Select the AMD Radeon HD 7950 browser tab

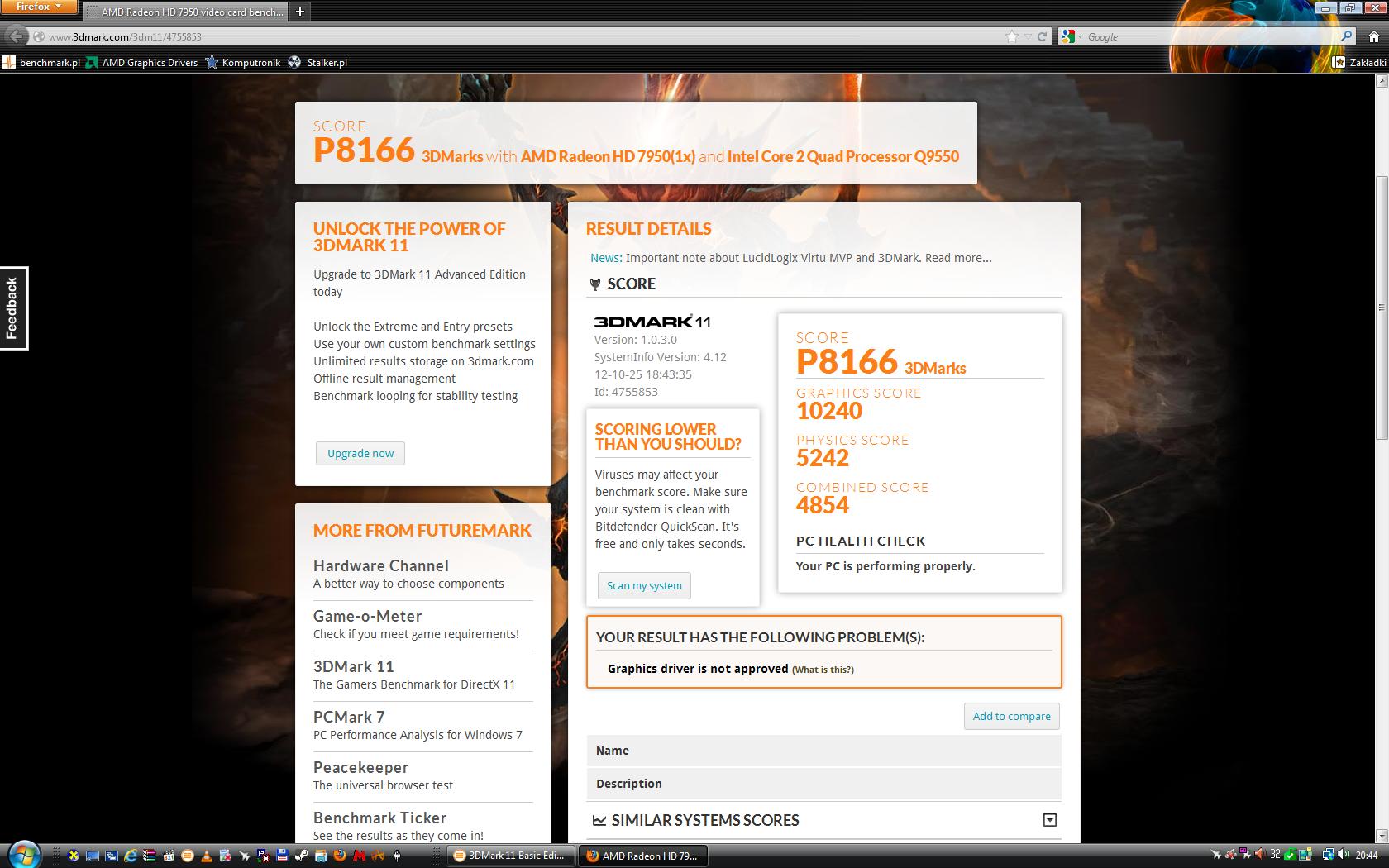tap(186, 12)
